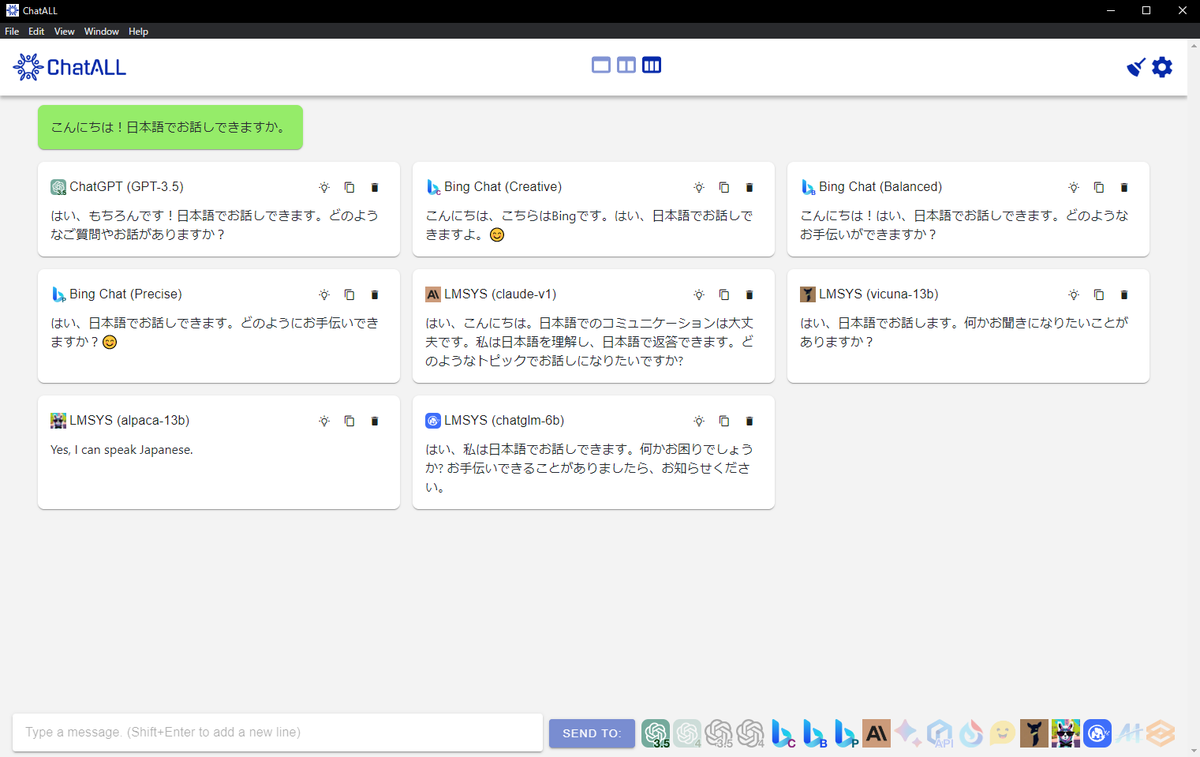The height and width of the screenshot is (757, 1200).
Task: Delete the LMSYS (vicuna-13b) response
Action: [1124, 294]
